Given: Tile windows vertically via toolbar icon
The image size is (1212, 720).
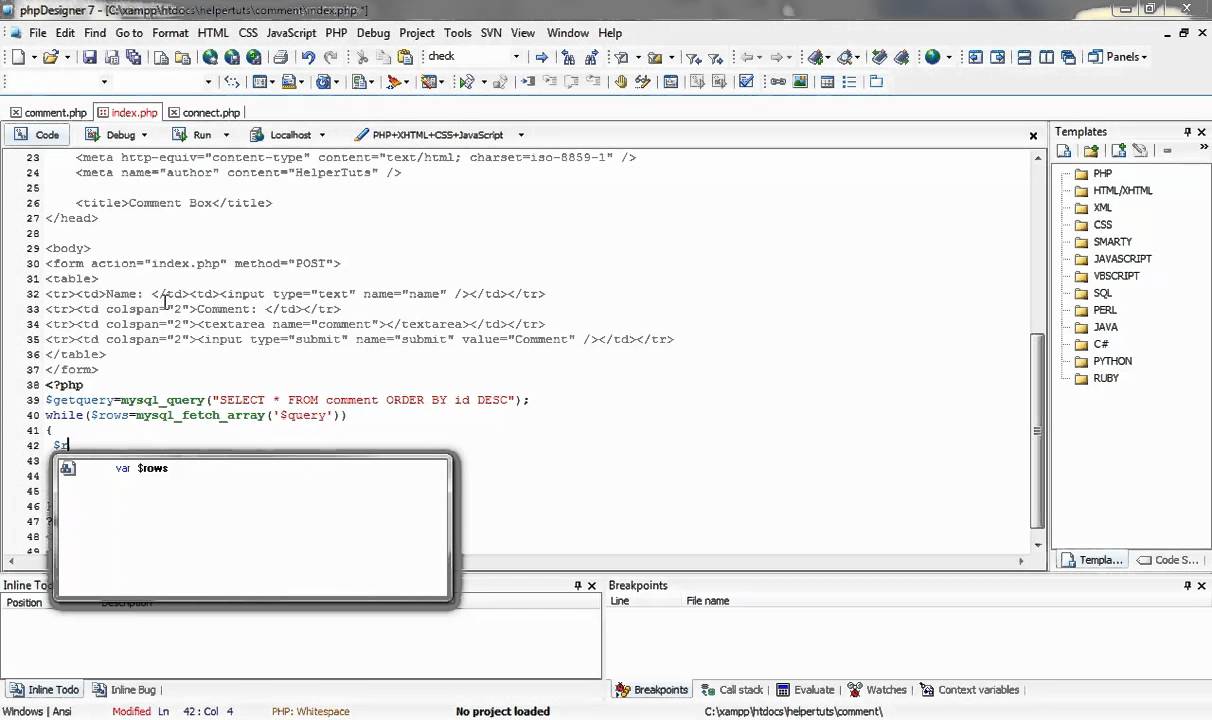Looking at the screenshot, I should coord(1046,57).
